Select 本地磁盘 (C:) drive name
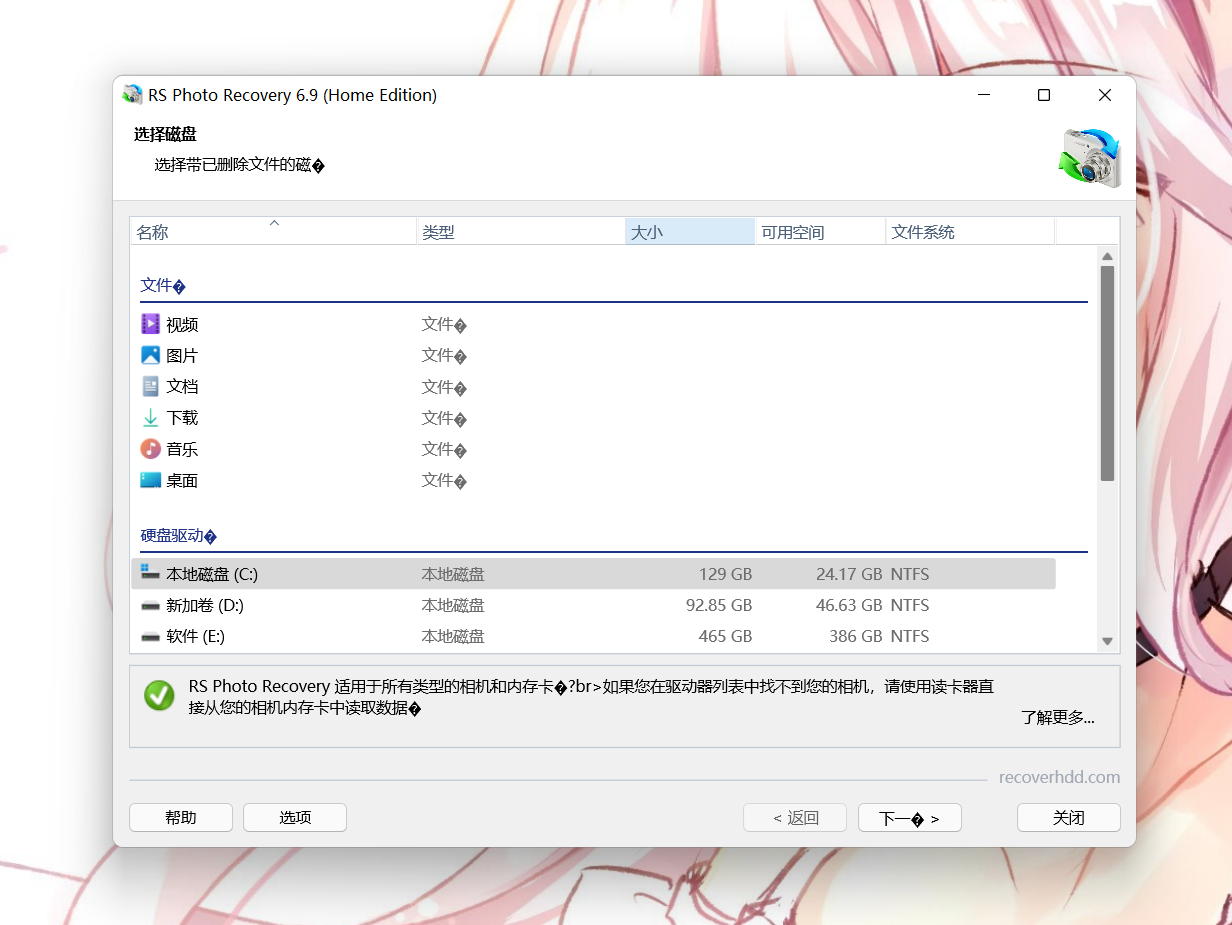This screenshot has width=1232, height=925. pyautogui.click(x=212, y=574)
